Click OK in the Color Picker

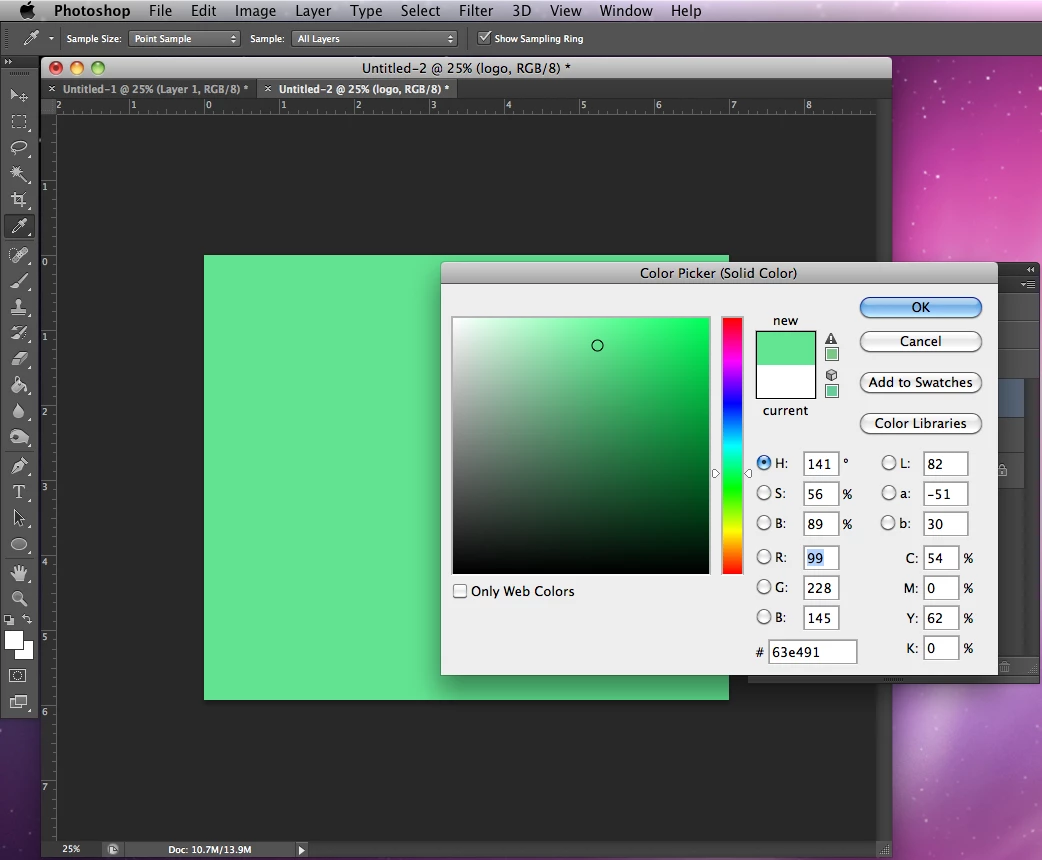click(x=920, y=307)
